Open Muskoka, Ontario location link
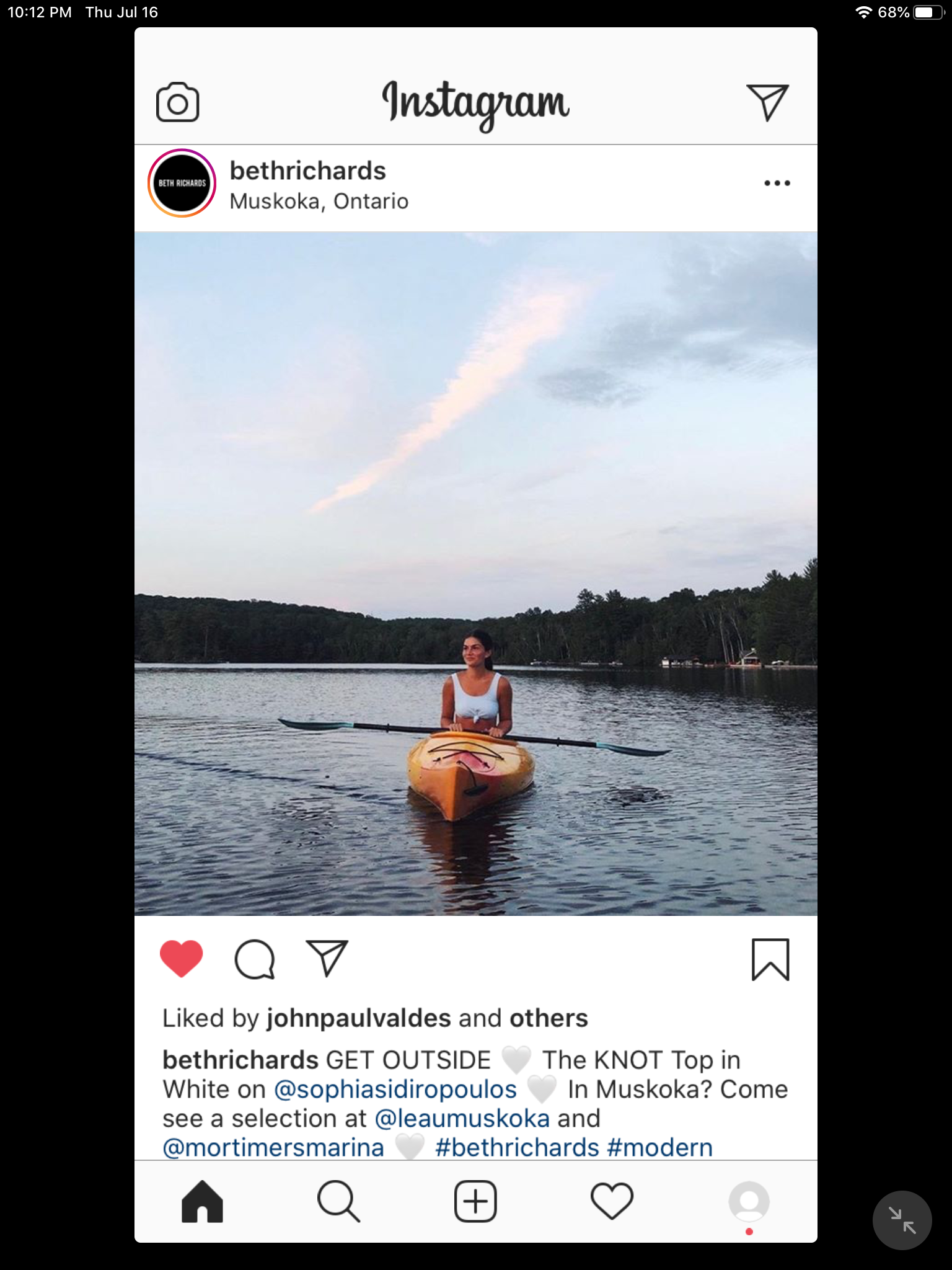 [319, 202]
